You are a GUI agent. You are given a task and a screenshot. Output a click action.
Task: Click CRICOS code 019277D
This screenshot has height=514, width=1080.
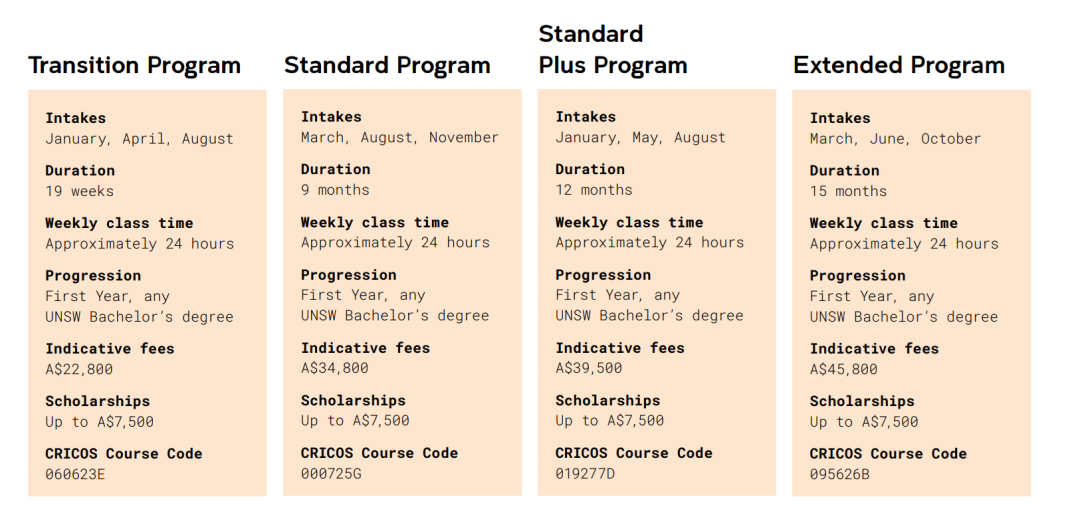585,473
